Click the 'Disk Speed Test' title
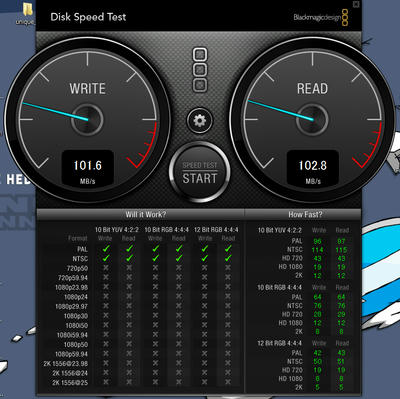Viewport: 400px width, 399px height. [x=88, y=17]
